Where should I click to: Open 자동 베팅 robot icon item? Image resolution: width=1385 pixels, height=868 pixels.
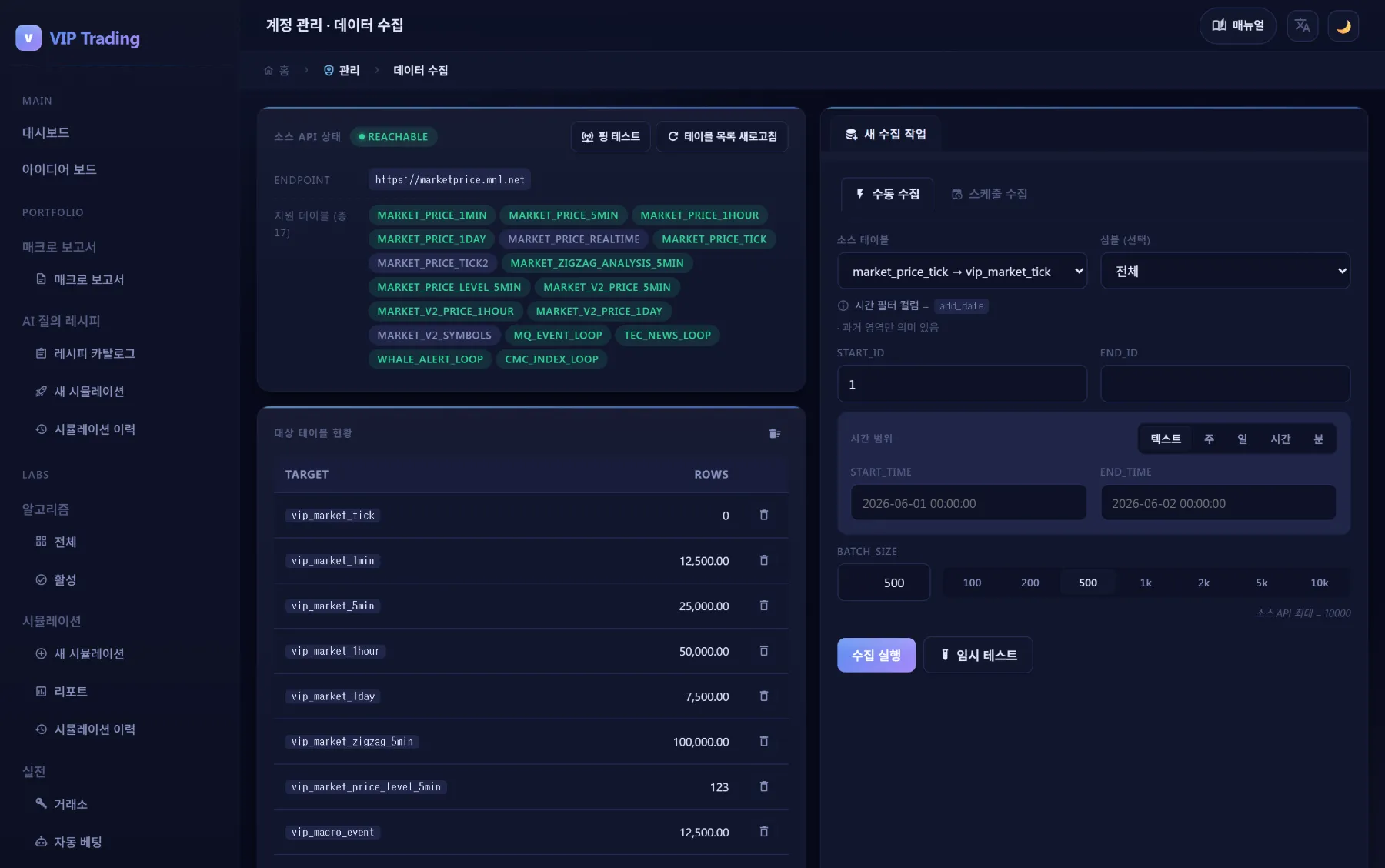point(68,842)
